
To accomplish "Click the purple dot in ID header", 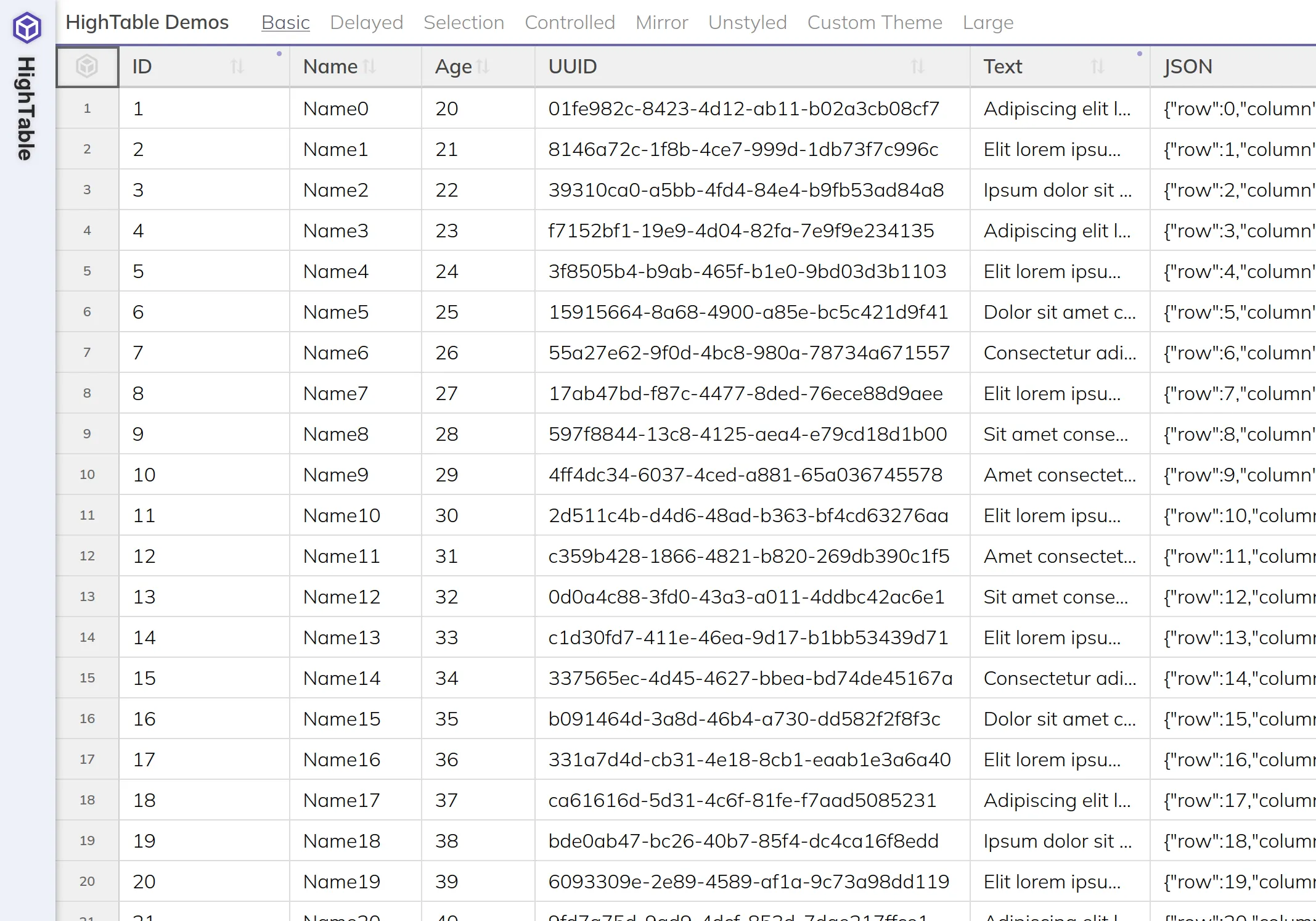I will [279, 54].
